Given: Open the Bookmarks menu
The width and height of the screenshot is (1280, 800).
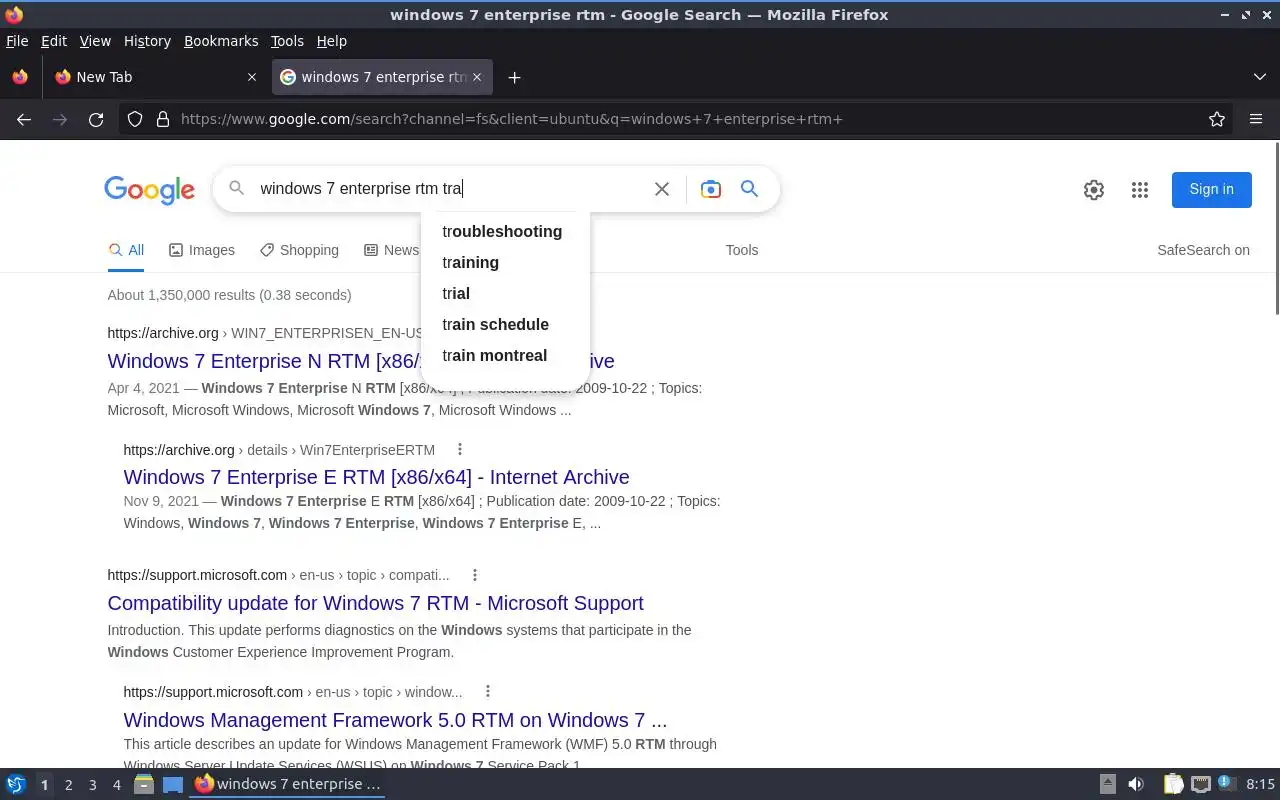Looking at the screenshot, I should click(221, 41).
